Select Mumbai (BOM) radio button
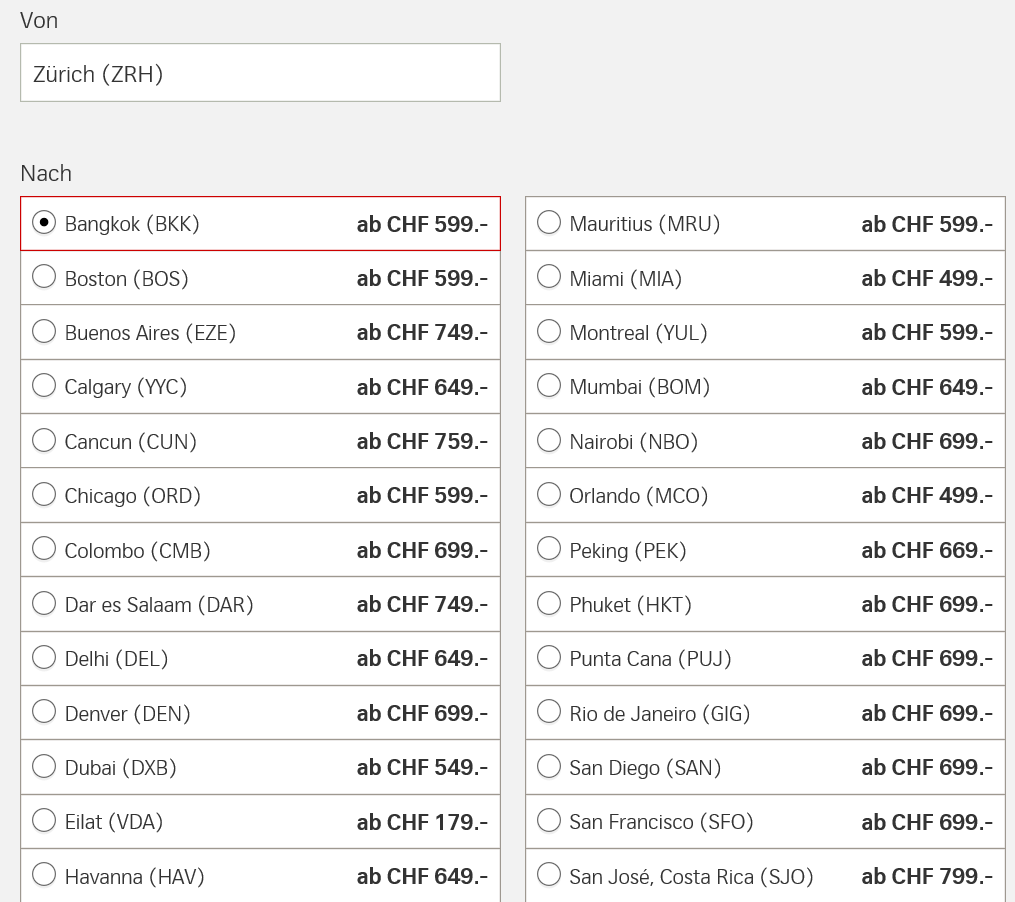Image resolution: width=1015 pixels, height=902 pixels. [549, 386]
